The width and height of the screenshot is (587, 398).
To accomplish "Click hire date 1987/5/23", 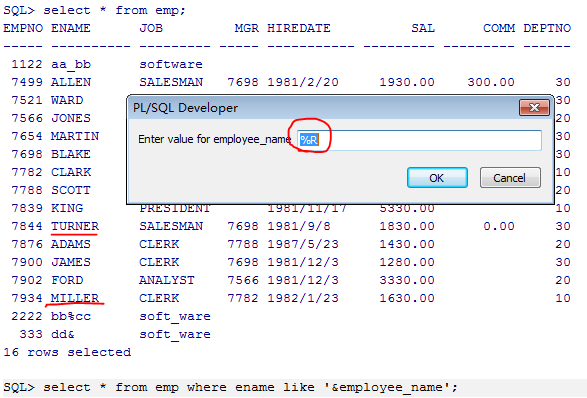I will tap(303, 244).
